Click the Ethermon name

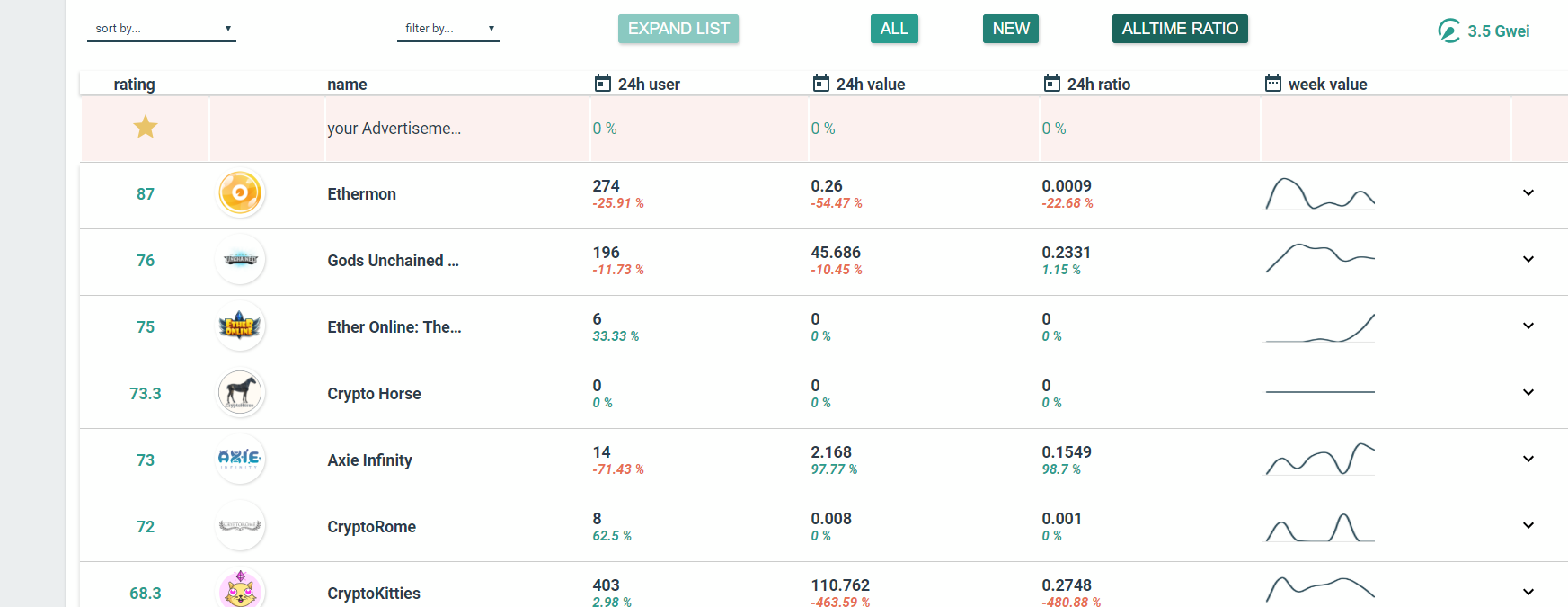[361, 194]
